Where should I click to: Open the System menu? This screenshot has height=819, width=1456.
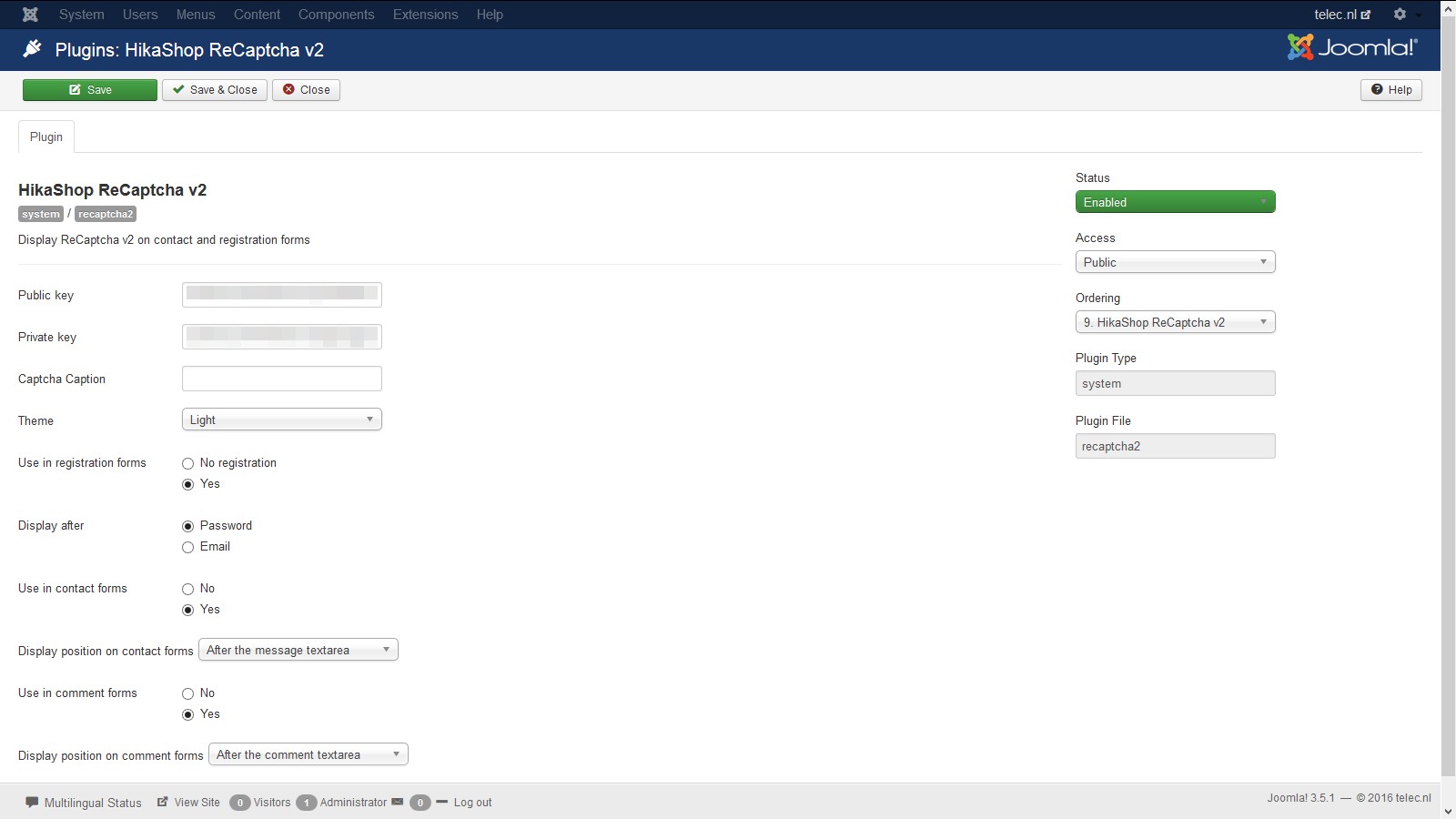point(82,15)
